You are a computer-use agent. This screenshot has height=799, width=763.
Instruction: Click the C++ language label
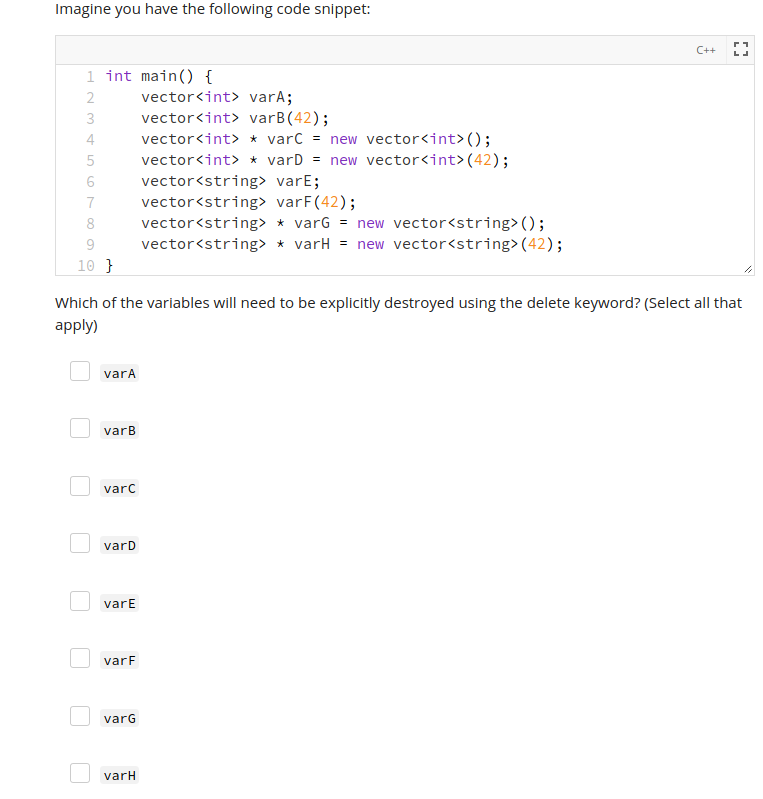(706, 50)
